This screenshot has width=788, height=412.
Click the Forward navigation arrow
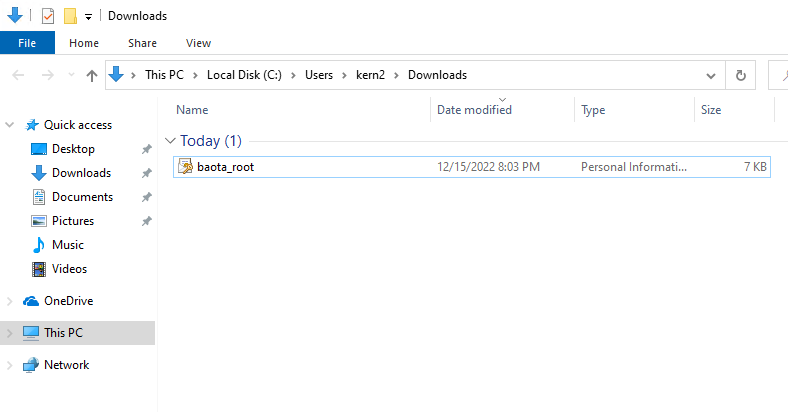pyautogui.click(x=47, y=75)
